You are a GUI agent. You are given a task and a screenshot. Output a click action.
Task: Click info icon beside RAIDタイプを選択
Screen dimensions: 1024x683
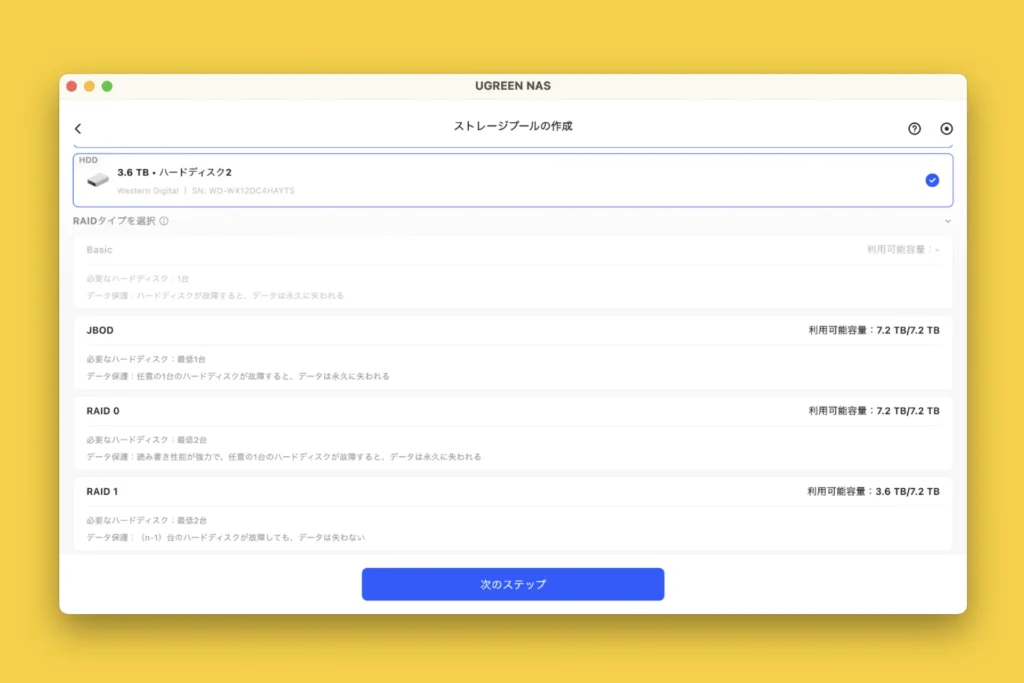coord(164,221)
